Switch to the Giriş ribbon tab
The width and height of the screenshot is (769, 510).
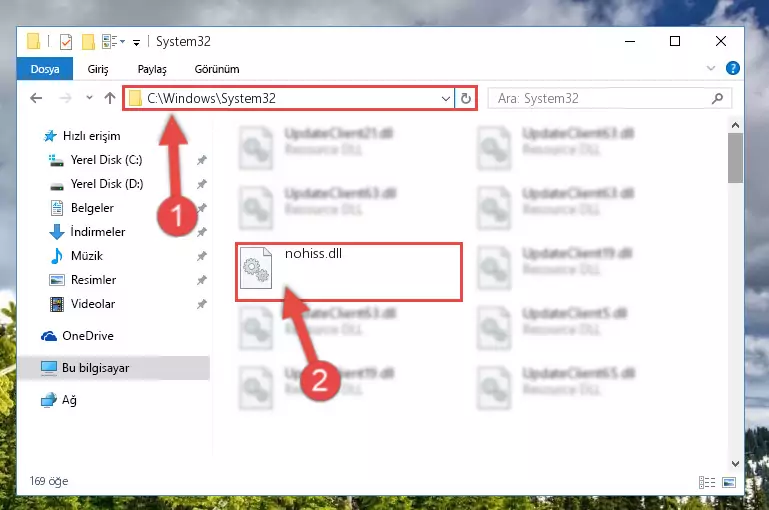pyautogui.click(x=98, y=69)
